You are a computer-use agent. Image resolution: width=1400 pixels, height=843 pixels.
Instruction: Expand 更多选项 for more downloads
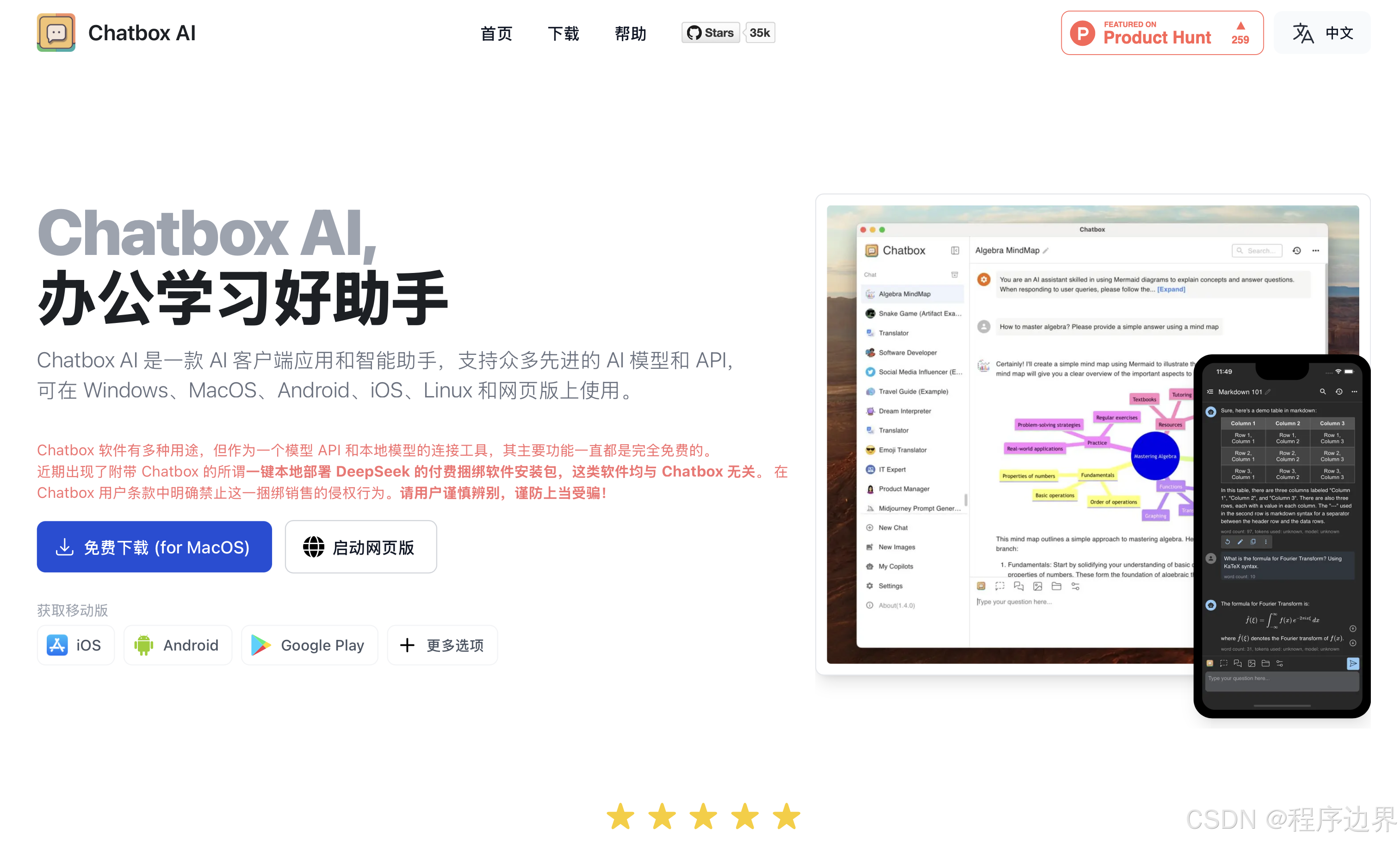tap(442, 645)
